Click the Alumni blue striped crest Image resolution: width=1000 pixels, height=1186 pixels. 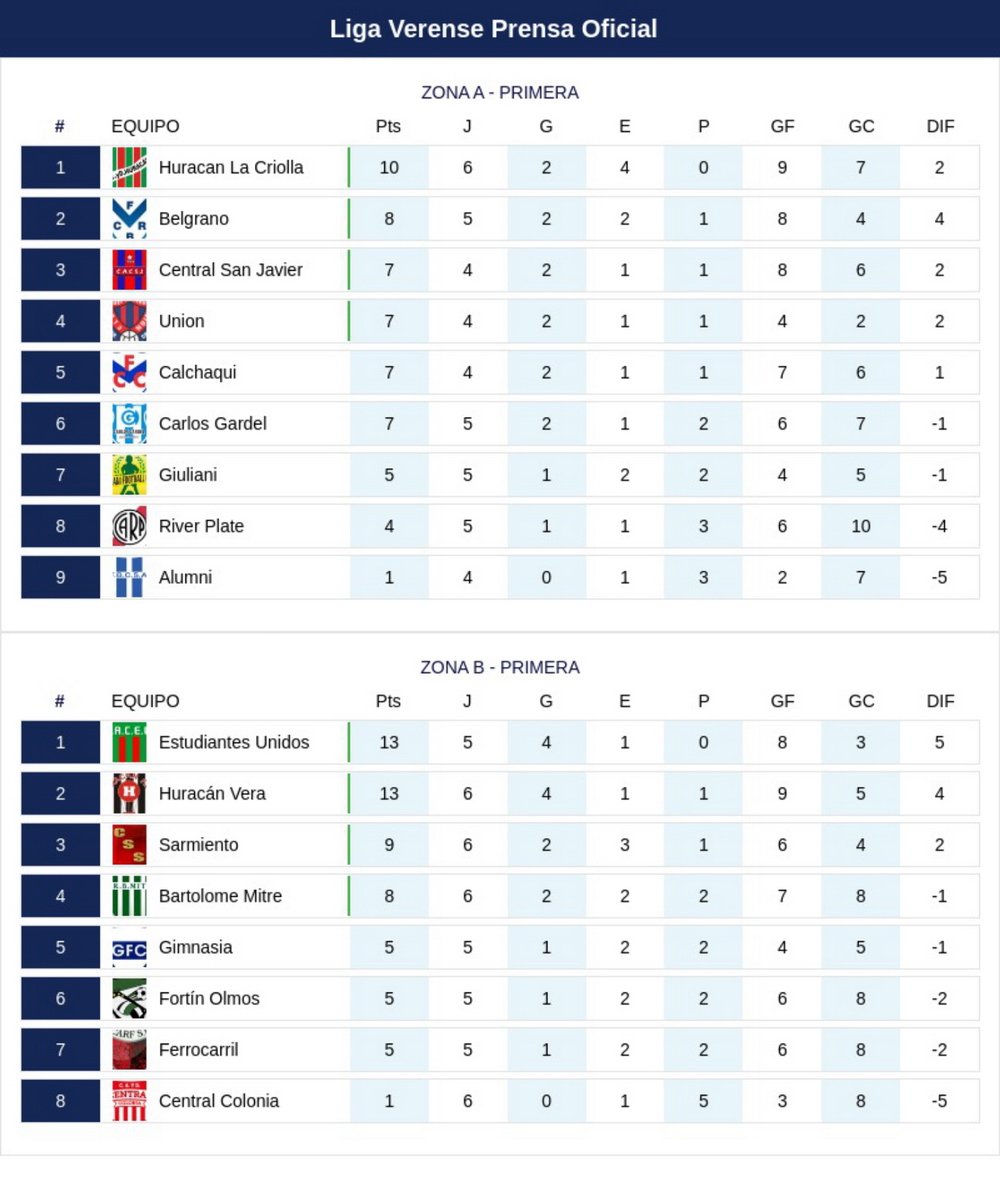(129, 577)
